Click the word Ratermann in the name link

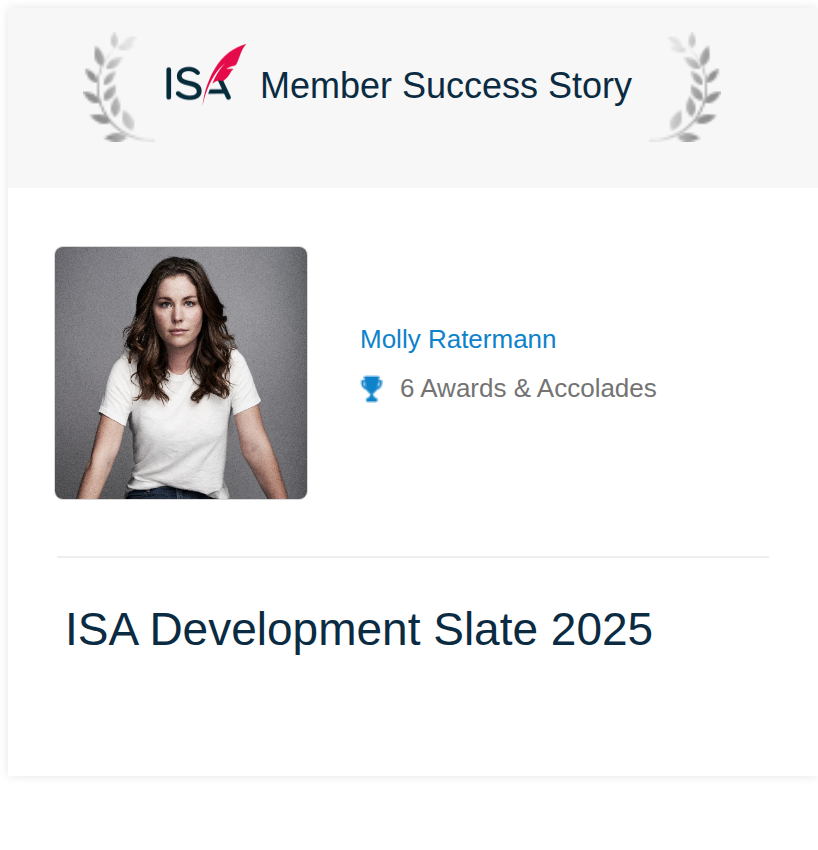pos(492,340)
